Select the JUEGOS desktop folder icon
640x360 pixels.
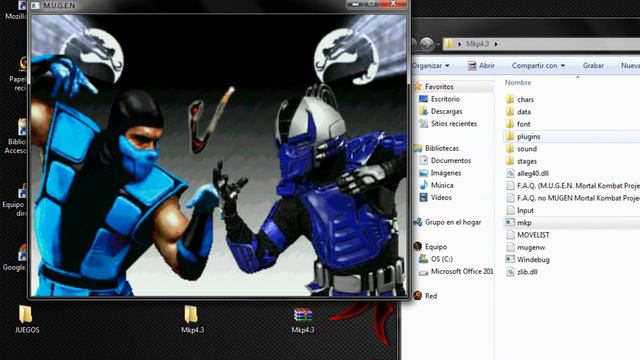tap(26, 315)
